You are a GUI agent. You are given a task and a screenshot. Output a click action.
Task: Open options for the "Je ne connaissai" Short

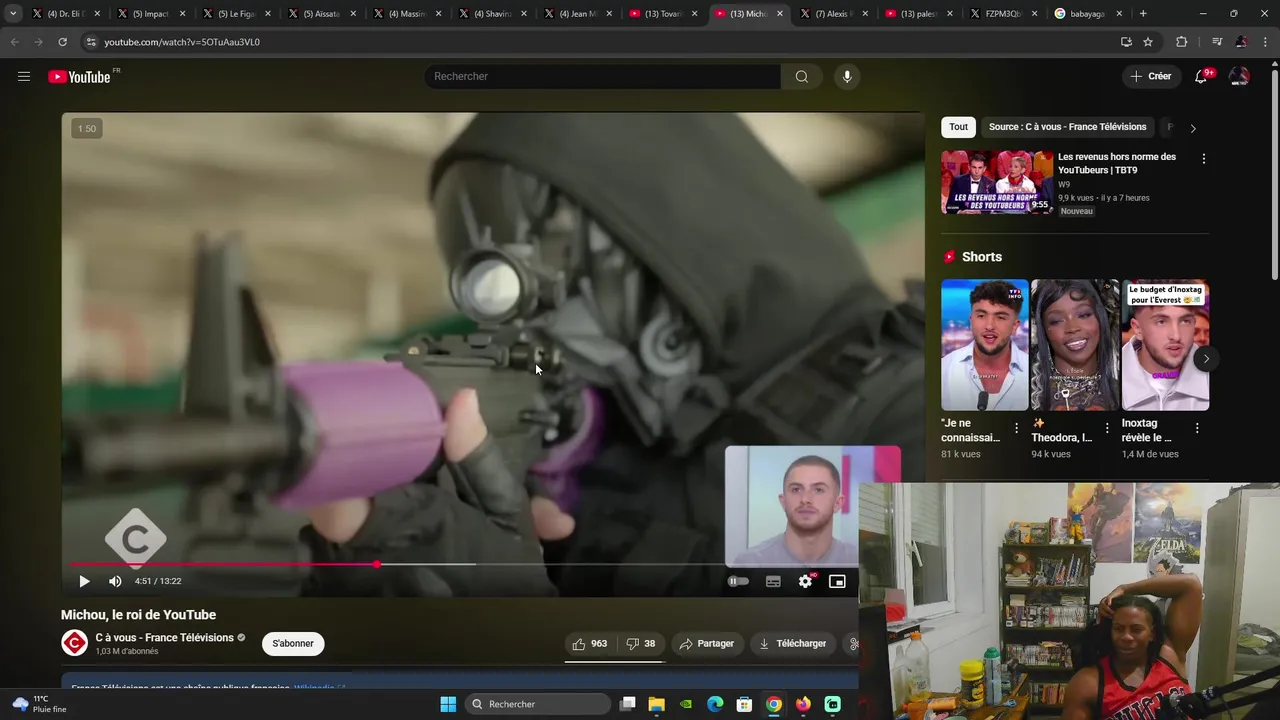(1017, 428)
